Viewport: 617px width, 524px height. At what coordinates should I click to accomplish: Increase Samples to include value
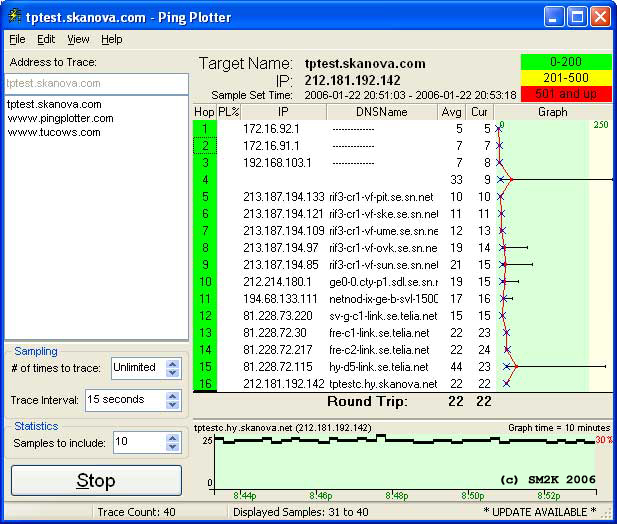[172, 438]
